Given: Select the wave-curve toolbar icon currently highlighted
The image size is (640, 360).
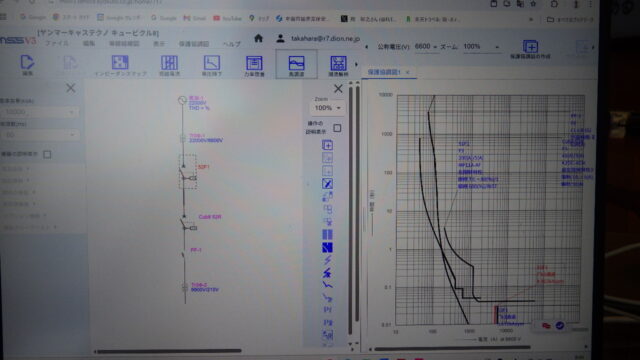Looking at the screenshot, I should [x=296, y=64].
